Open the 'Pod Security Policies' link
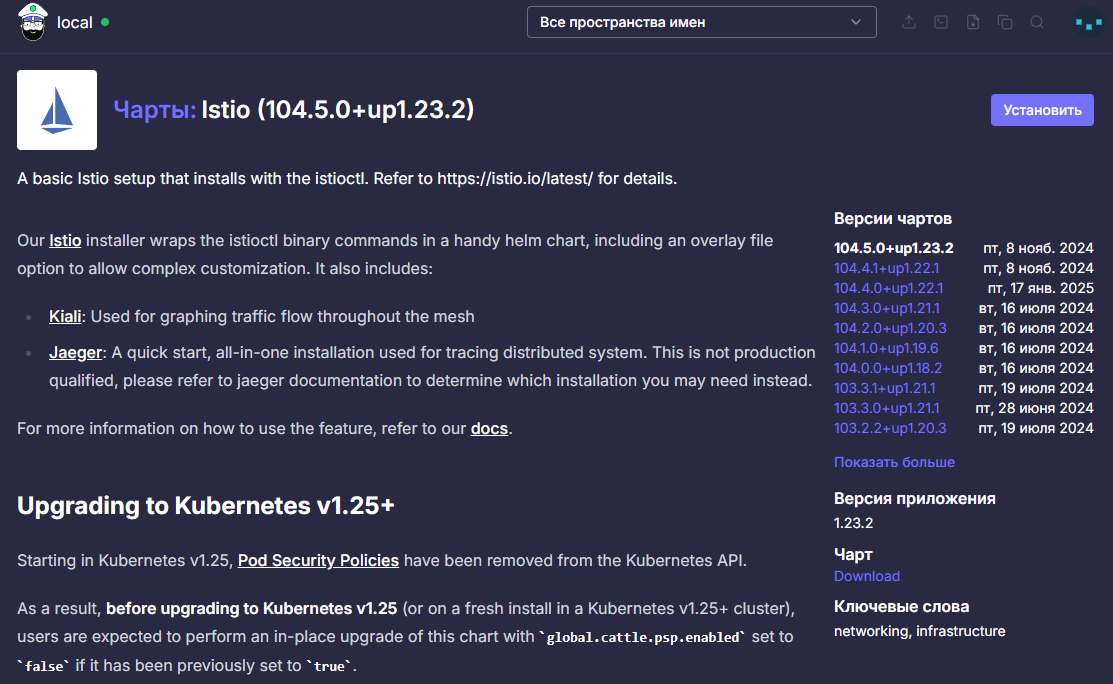Image resolution: width=1113 pixels, height=684 pixels. pos(318,561)
